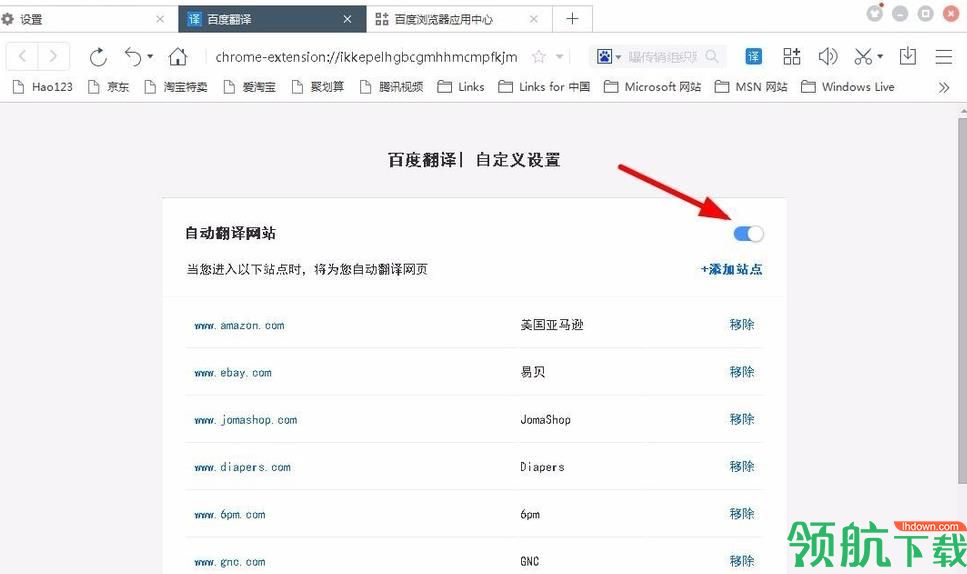Click the search magnifier icon
Viewport: 967px width, 574px height.
(x=712, y=57)
